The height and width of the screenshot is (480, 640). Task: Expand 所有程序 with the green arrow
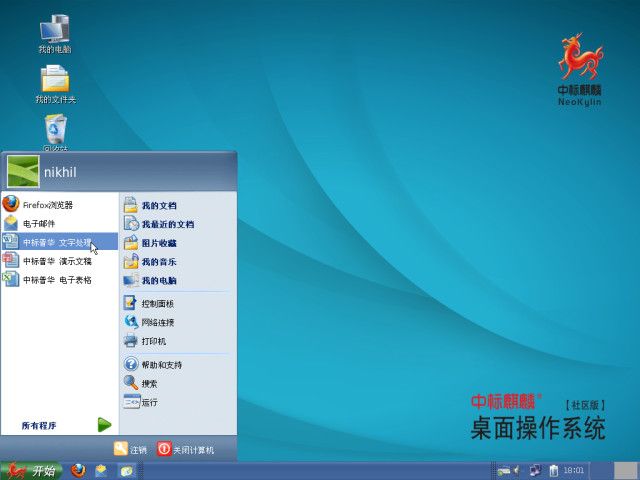point(104,425)
